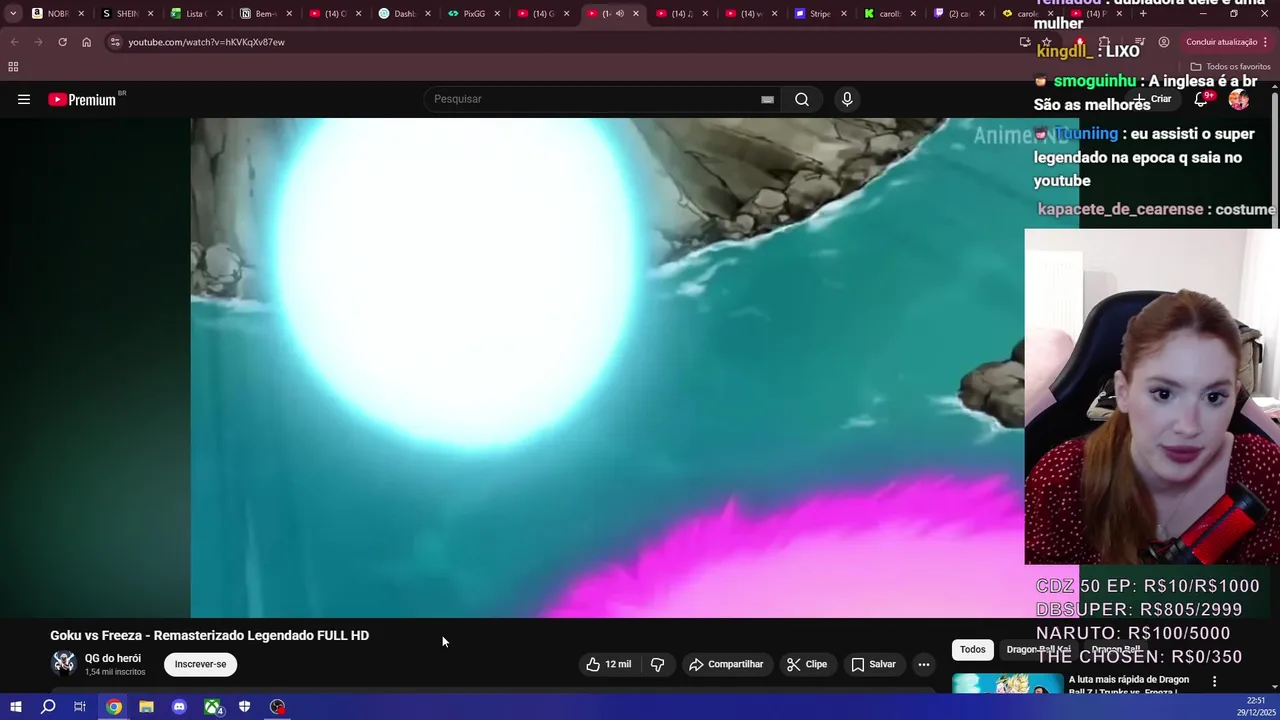Open YouTube notifications bell
The width and height of the screenshot is (1280, 720).
[1202, 99]
